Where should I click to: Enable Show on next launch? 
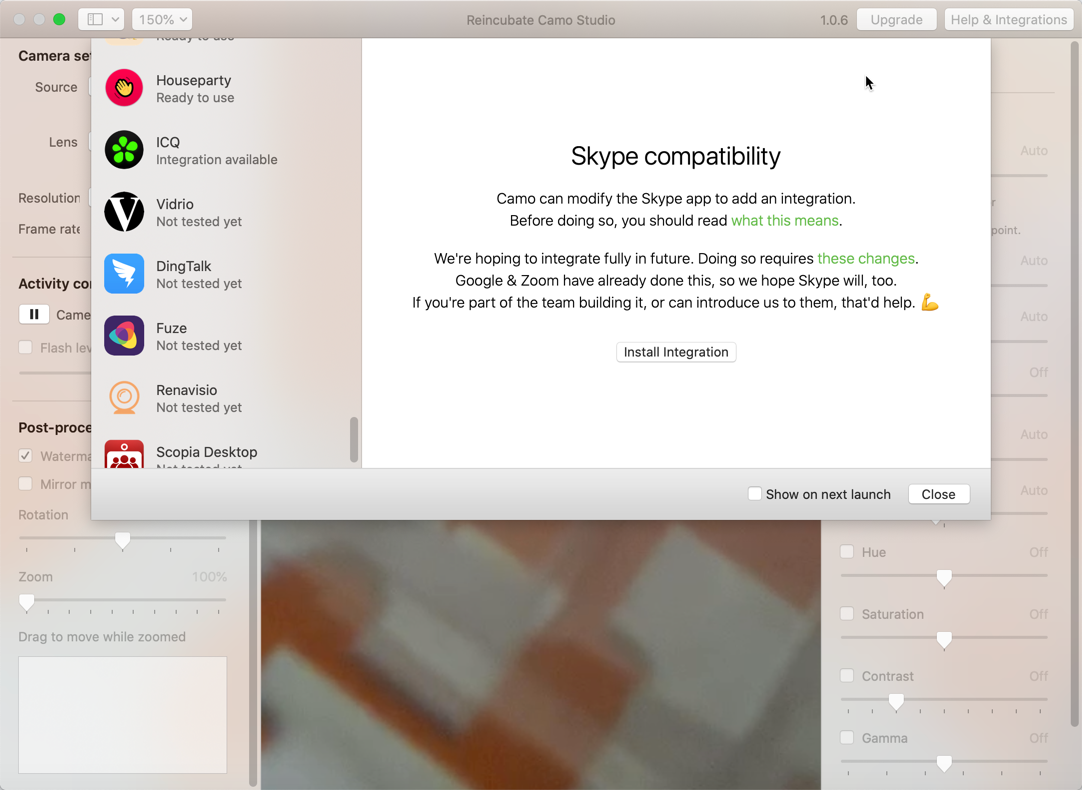(755, 494)
